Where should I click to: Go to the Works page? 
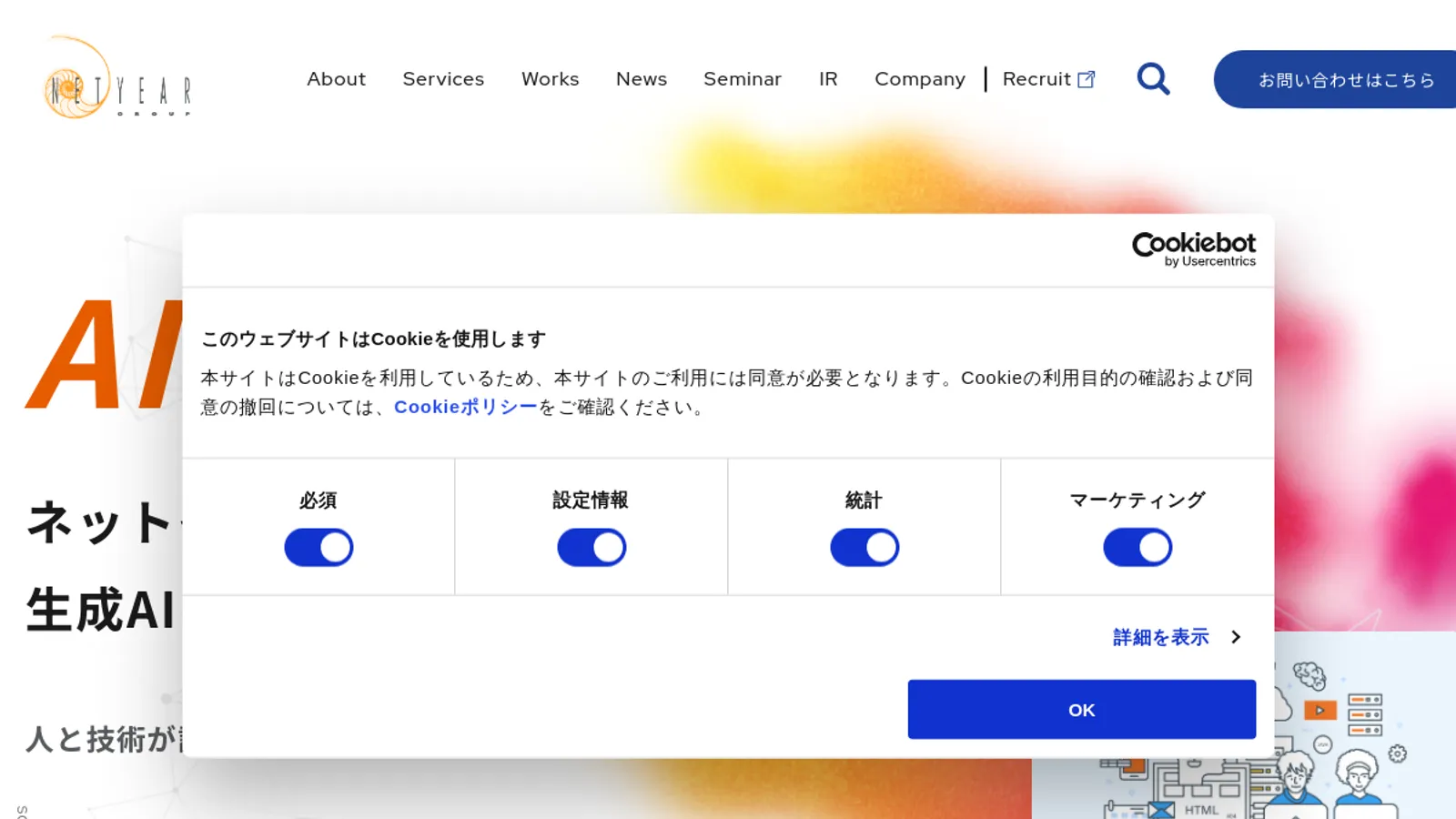(550, 79)
